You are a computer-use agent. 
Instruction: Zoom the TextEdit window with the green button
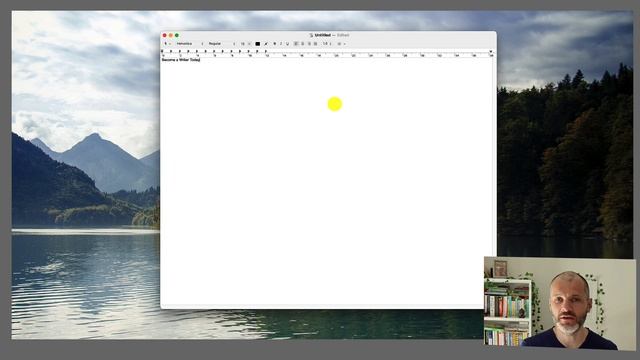tap(177, 36)
